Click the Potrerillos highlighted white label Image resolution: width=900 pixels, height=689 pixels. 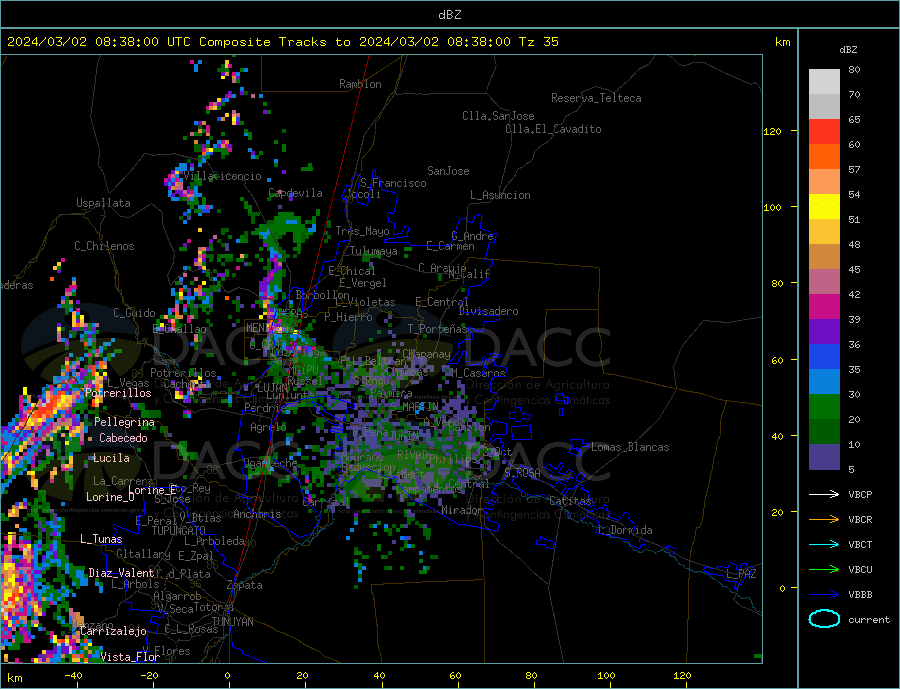point(118,393)
